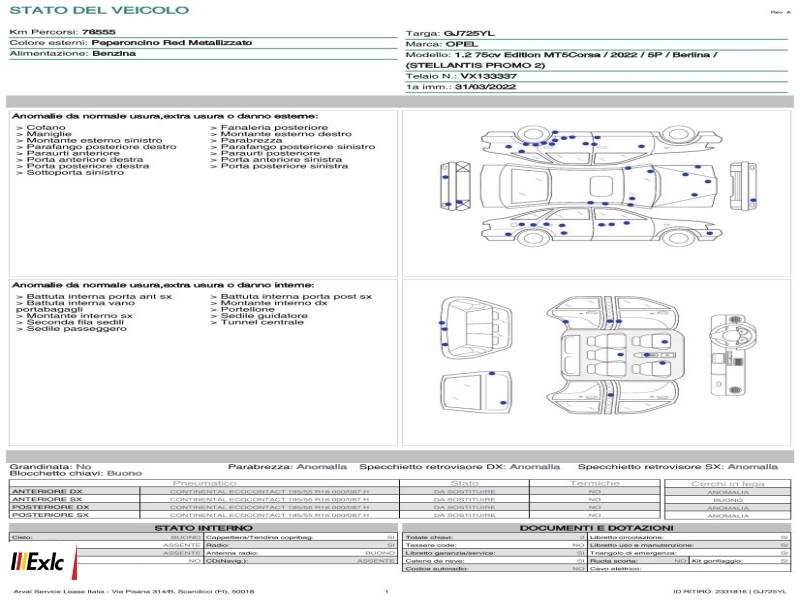Click the rear-view car diagram at far right
Image resolution: width=800 pixels, height=600 pixels.
pyautogui.click(x=742, y=186)
